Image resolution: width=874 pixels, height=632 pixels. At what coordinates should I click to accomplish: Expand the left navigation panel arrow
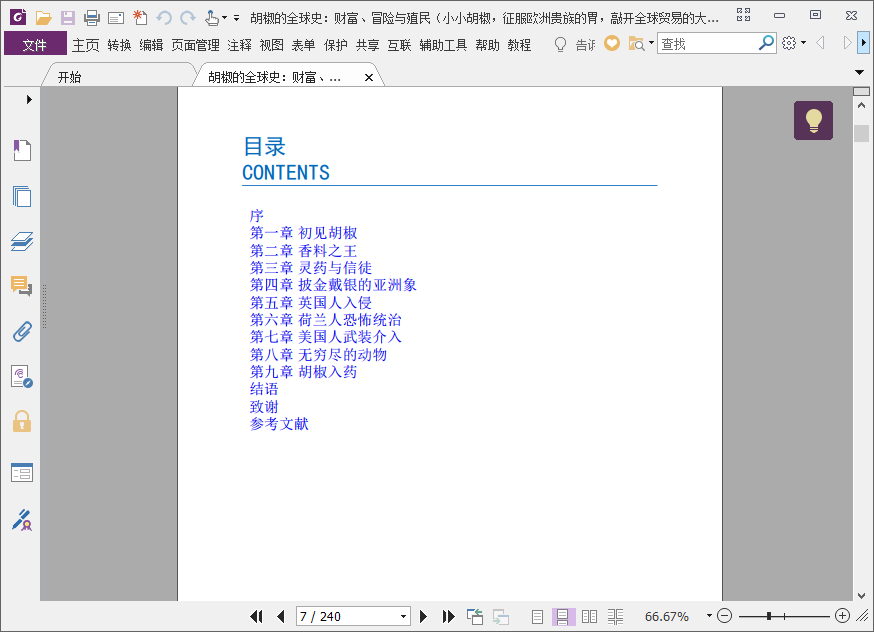pyautogui.click(x=29, y=100)
